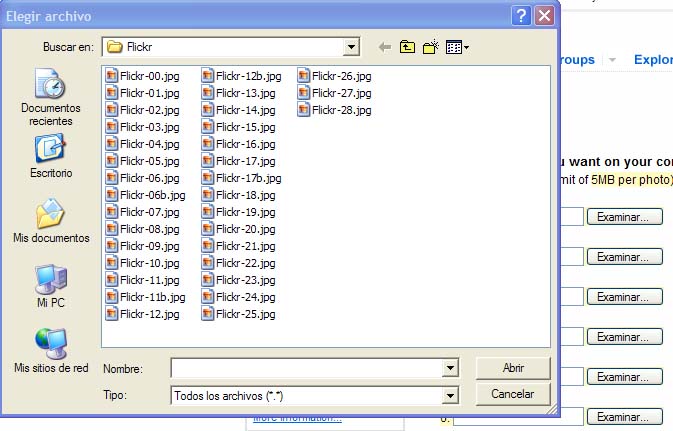The width and height of the screenshot is (673, 431).
Task: Select file Flickr-01.jpg
Action: [142, 93]
